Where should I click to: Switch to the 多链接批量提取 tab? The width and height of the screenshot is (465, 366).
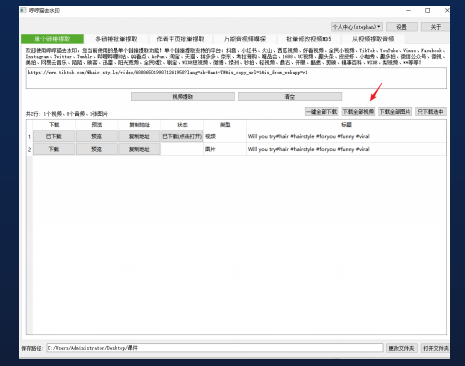116,39
